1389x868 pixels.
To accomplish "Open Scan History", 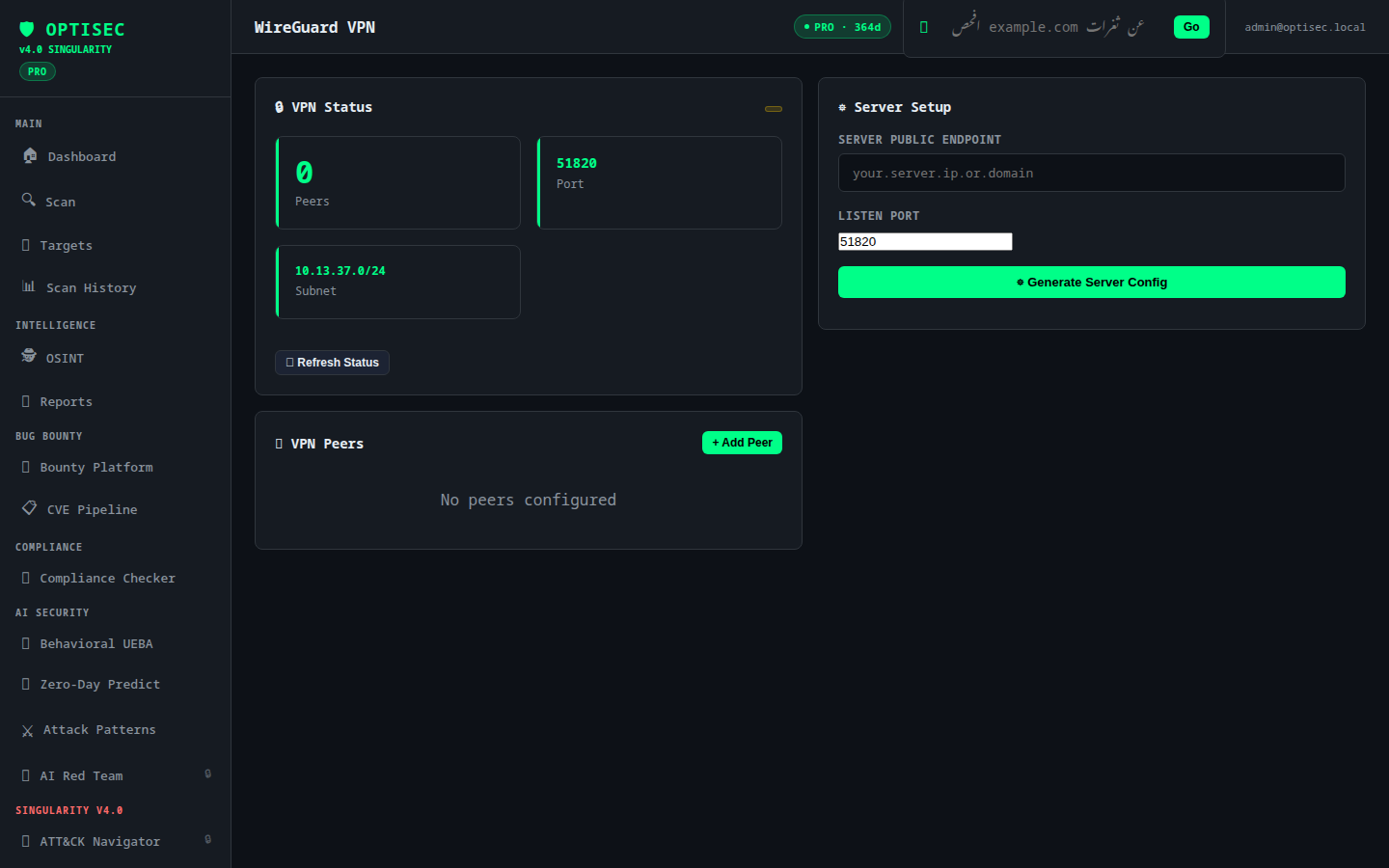I will (115, 287).
